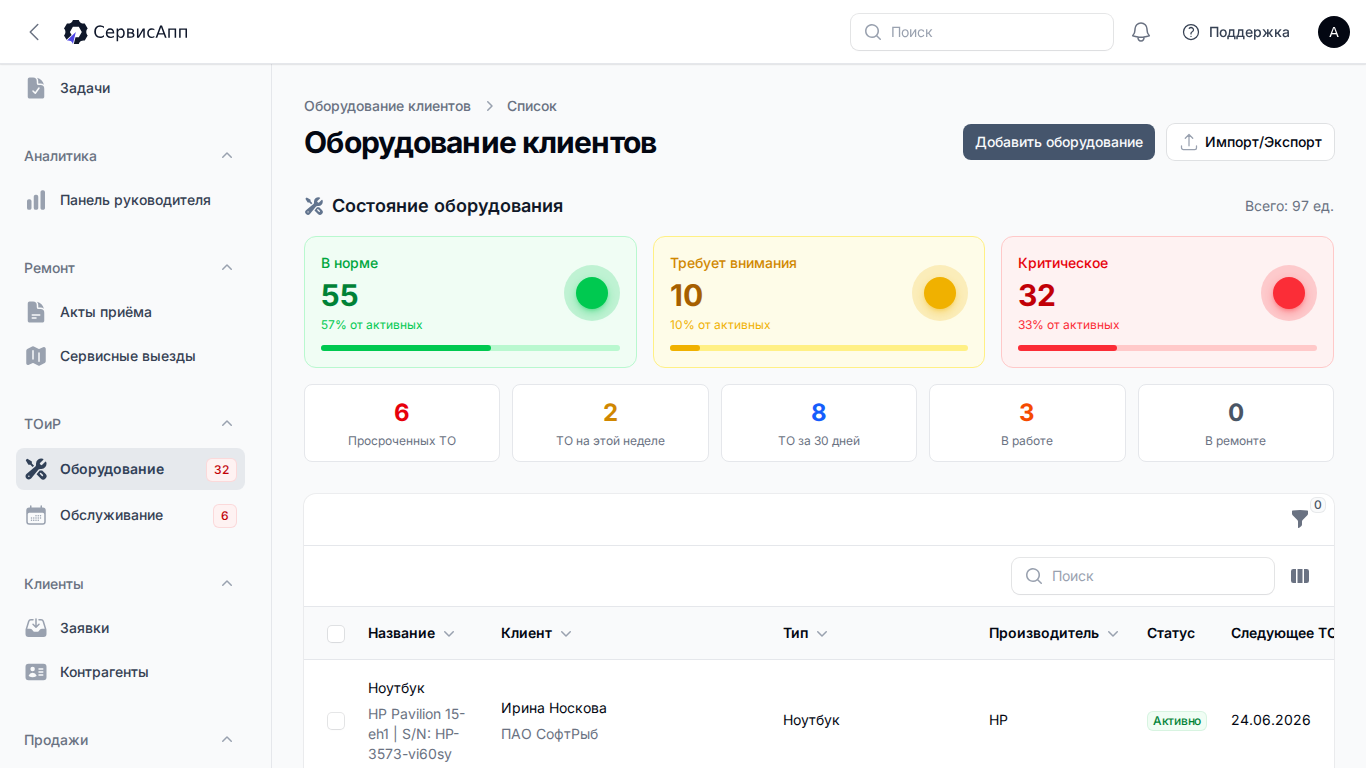The image size is (1366, 768).
Task: Select all rows checkbox in table header
Action: coord(336,633)
